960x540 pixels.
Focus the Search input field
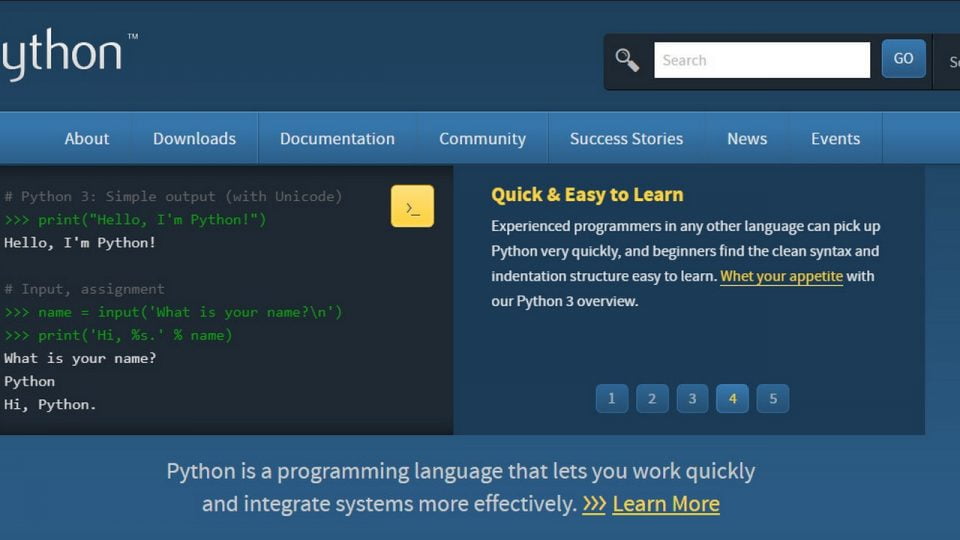(762, 60)
